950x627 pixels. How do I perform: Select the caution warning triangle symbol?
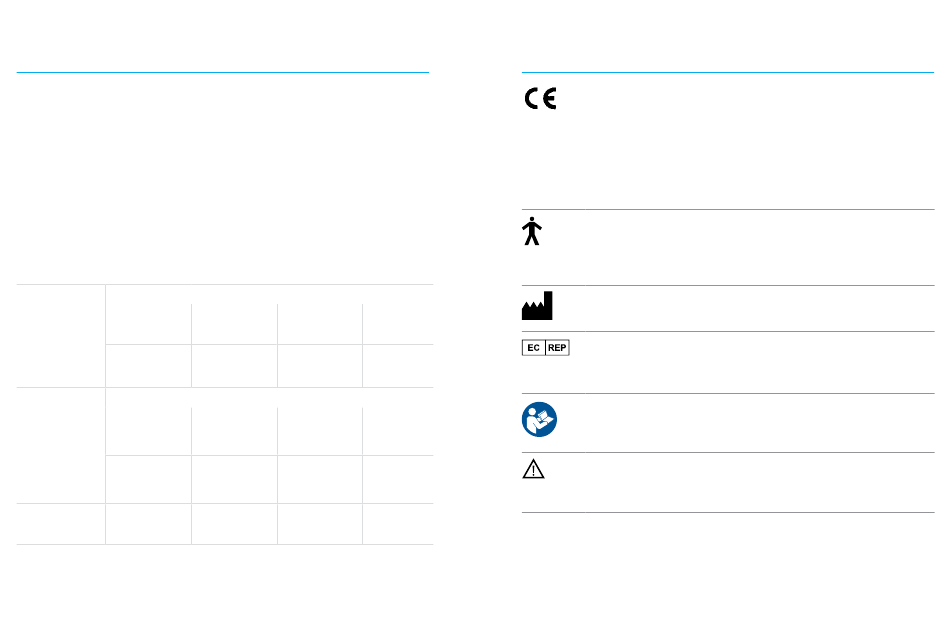point(533,469)
